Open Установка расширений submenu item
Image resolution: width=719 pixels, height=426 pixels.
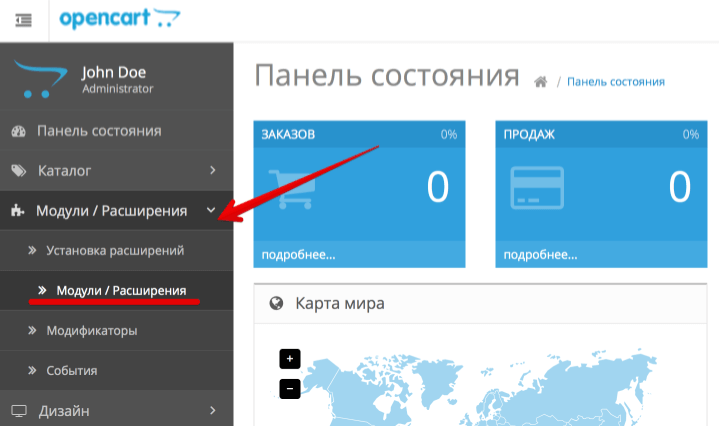pyautogui.click(x=116, y=250)
